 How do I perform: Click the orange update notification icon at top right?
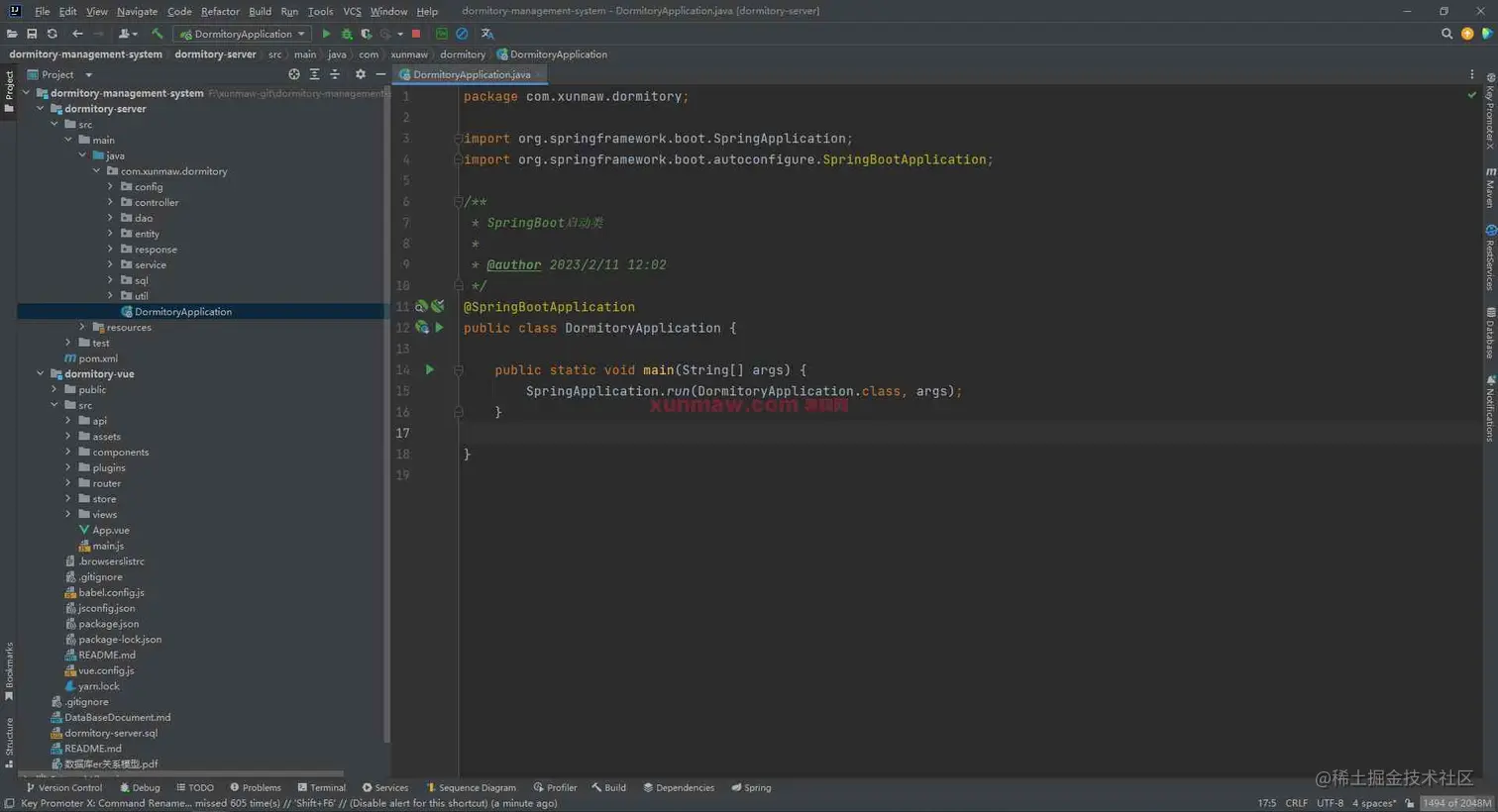[1467, 34]
